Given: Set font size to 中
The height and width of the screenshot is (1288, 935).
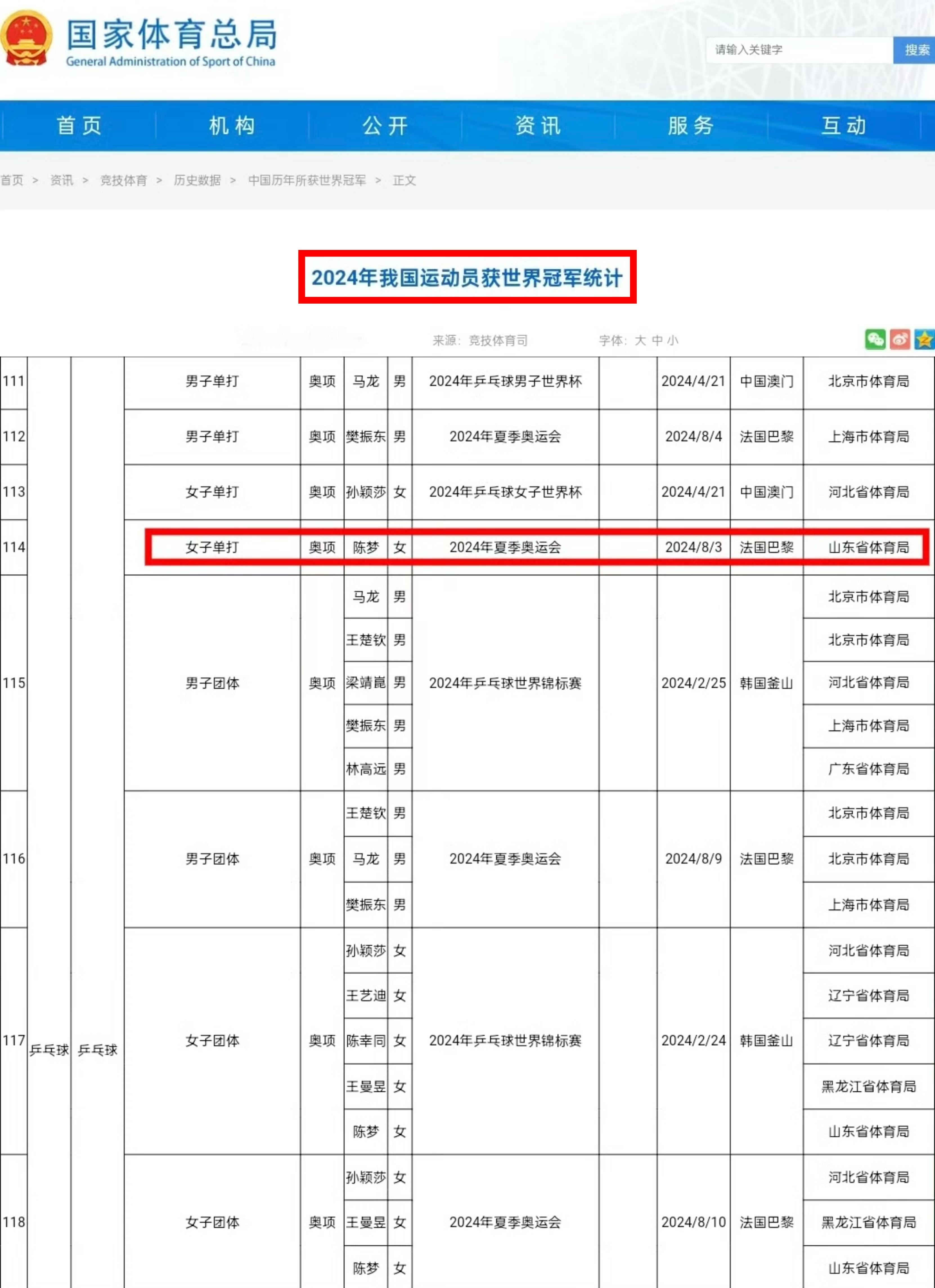Looking at the screenshot, I should 657,341.
